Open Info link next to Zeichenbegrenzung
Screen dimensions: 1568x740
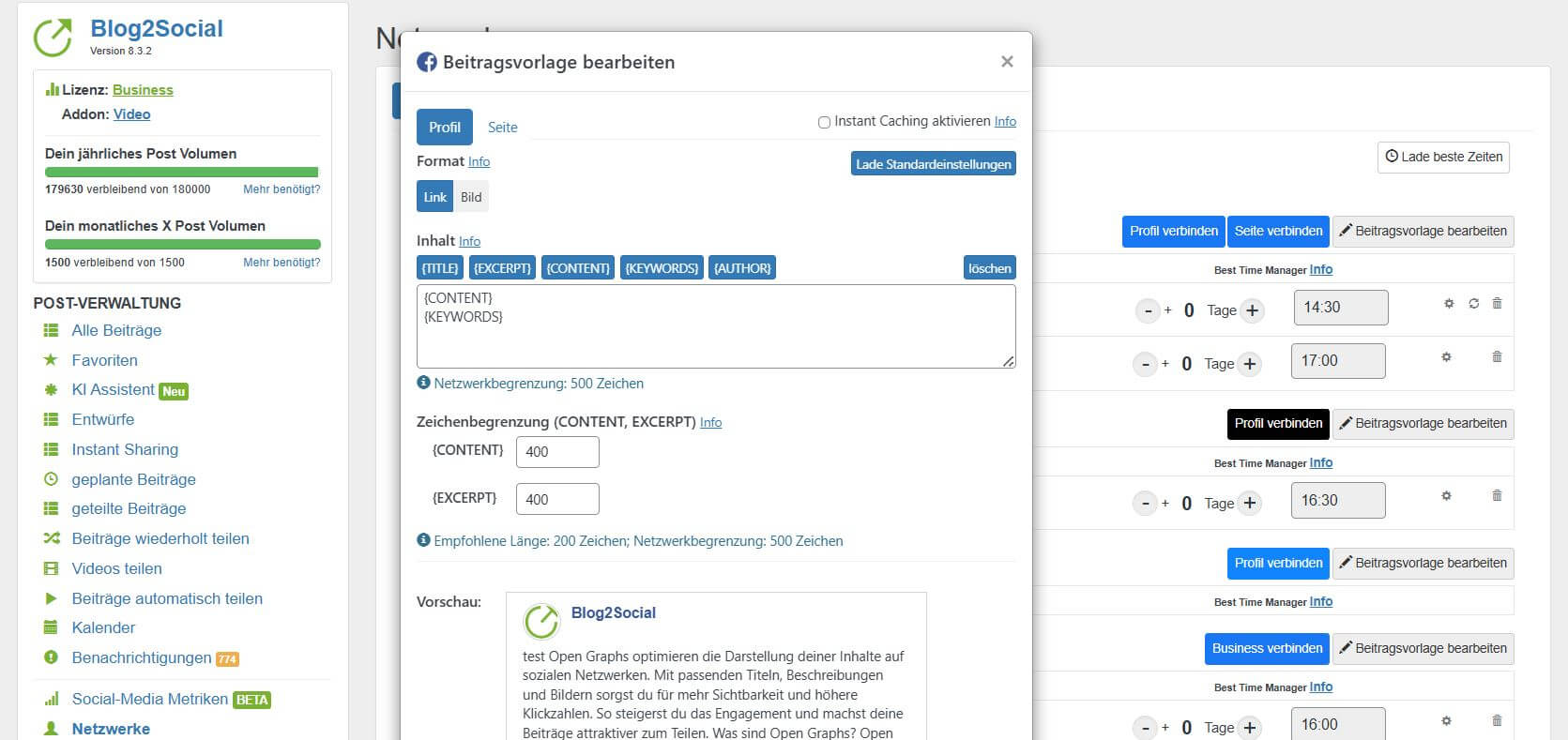pyautogui.click(x=710, y=423)
